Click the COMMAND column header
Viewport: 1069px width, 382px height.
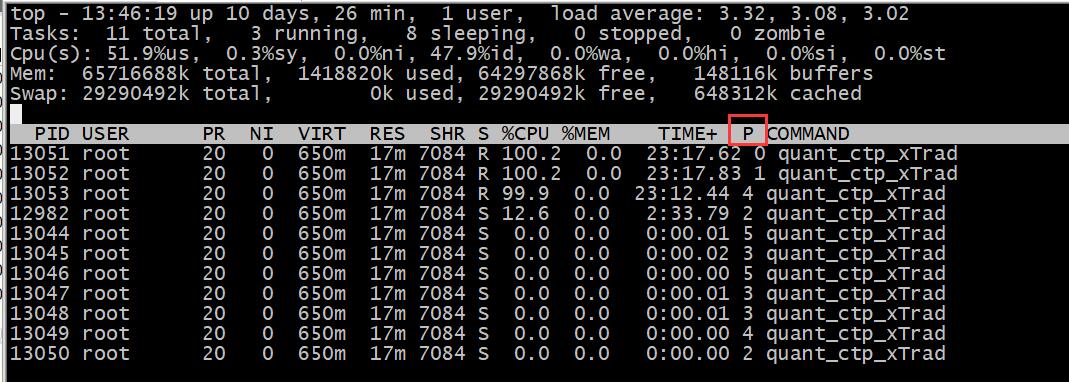(x=809, y=134)
